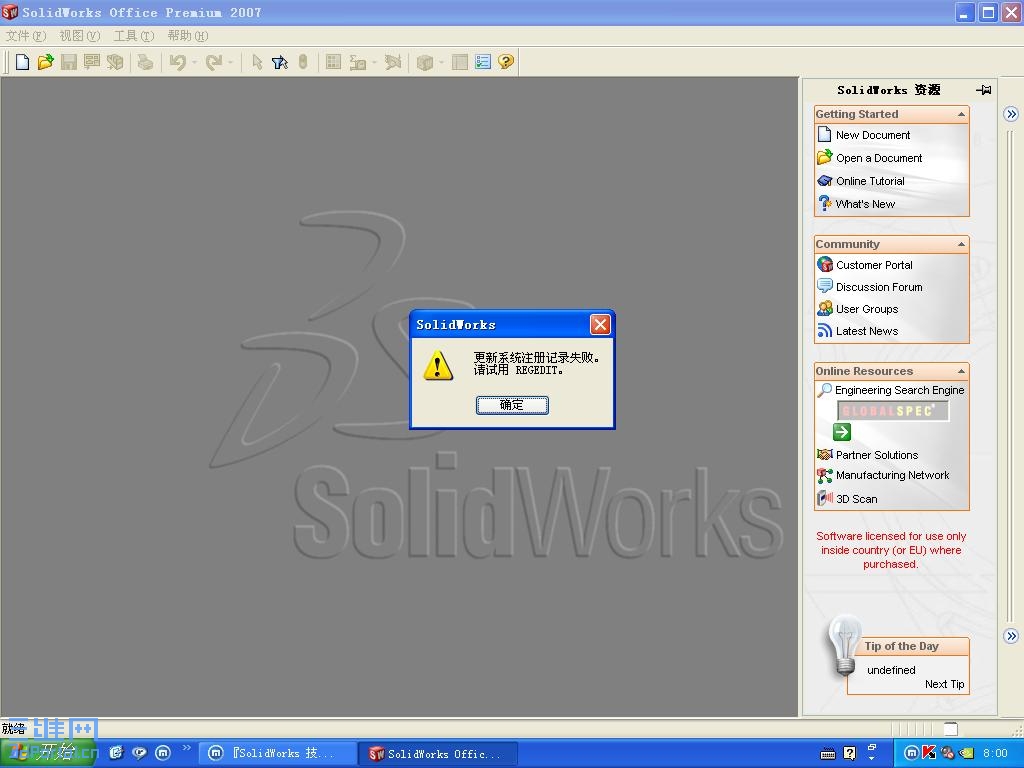Close the SolidWorks error dialog
The height and width of the screenshot is (768, 1024).
[x=600, y=325]
